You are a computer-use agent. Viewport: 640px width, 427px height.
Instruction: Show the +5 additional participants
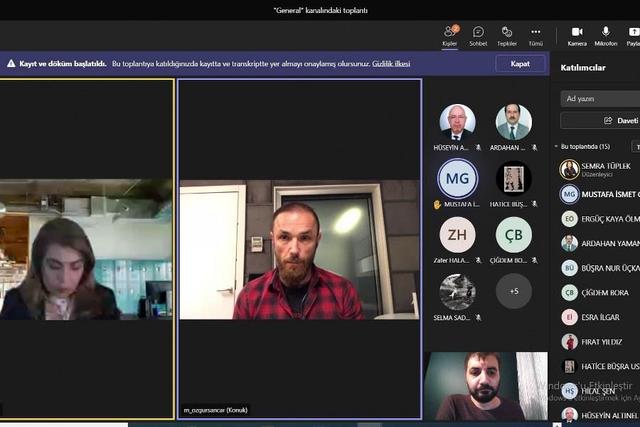(513, 291)
